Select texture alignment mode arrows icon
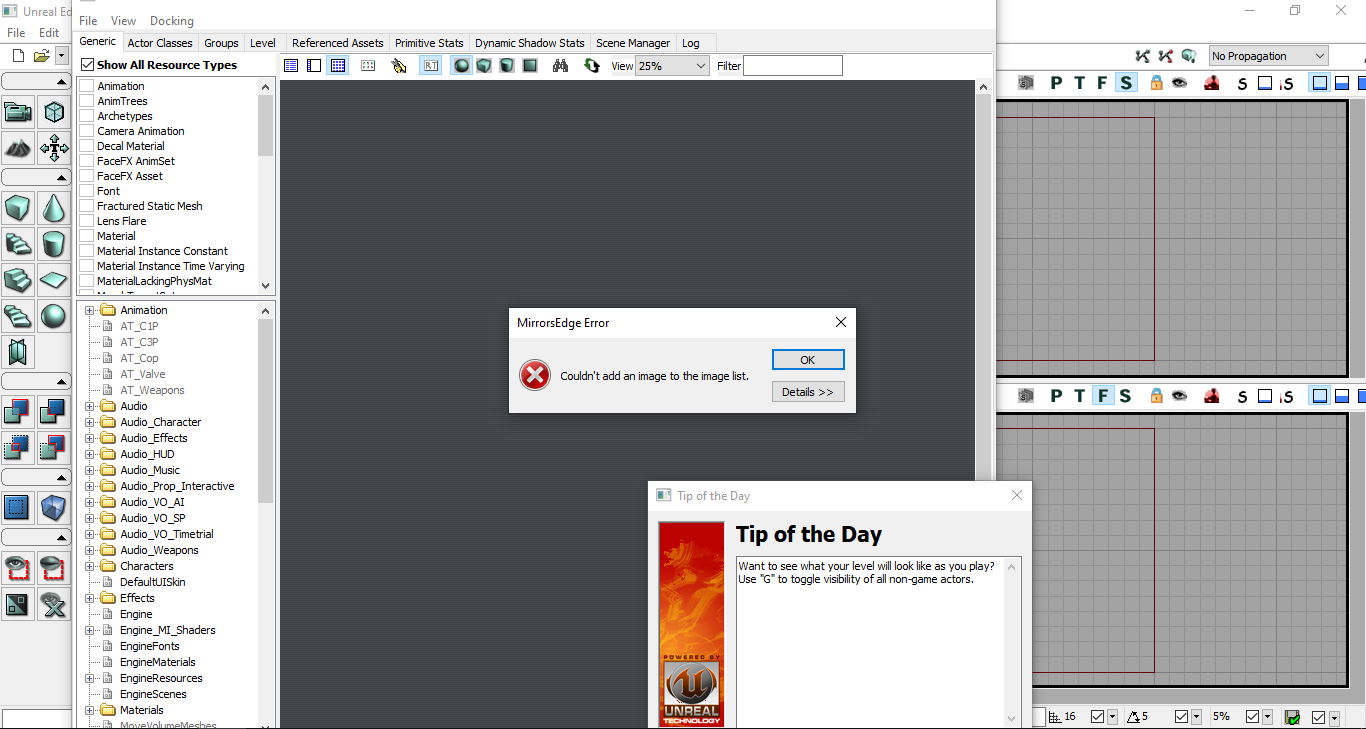 click(53, 149)
